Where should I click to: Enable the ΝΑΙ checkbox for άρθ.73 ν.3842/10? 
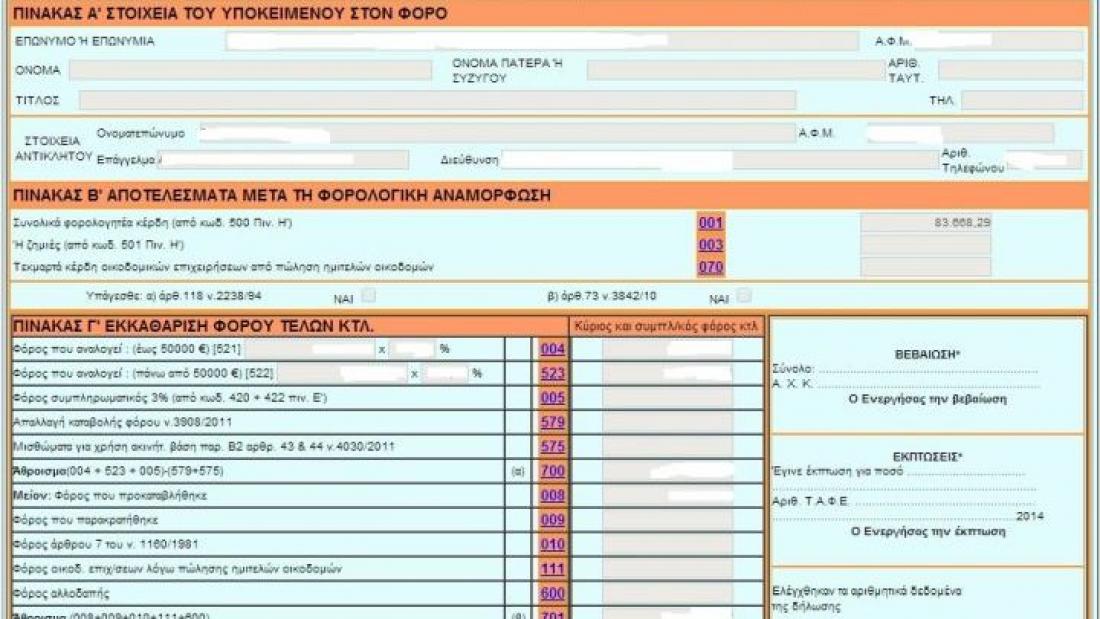(x=743, y=296)
